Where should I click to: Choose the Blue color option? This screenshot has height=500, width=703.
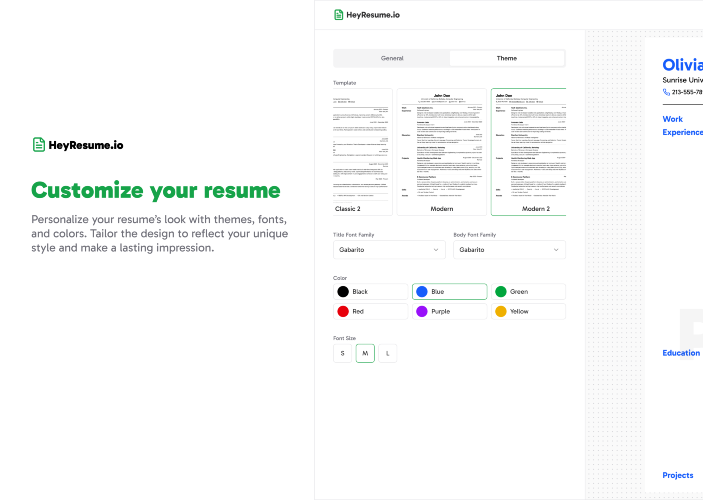[449, 291]
